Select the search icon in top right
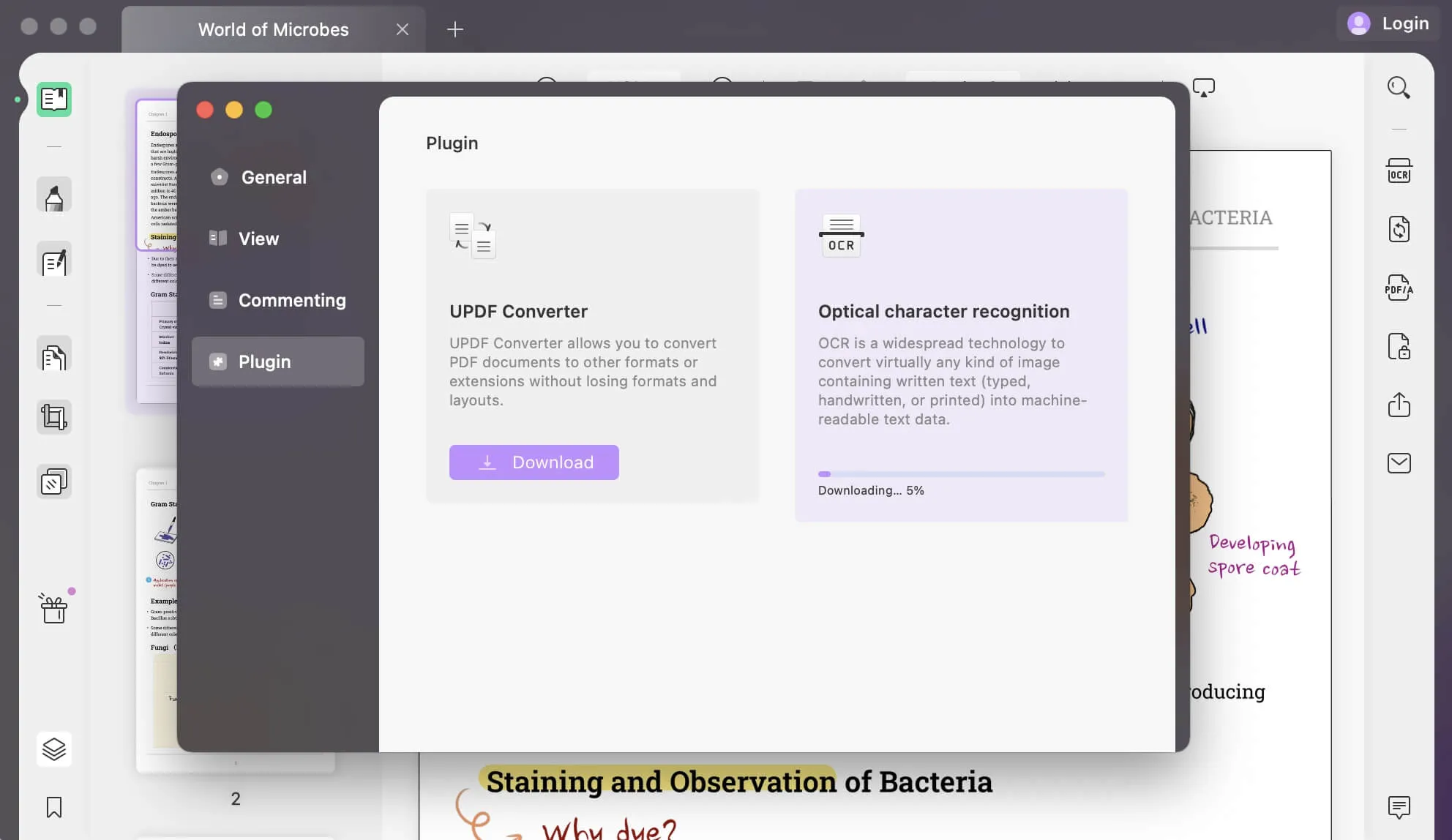This screenshot has height=840, width=1452. pos(1399,88)
